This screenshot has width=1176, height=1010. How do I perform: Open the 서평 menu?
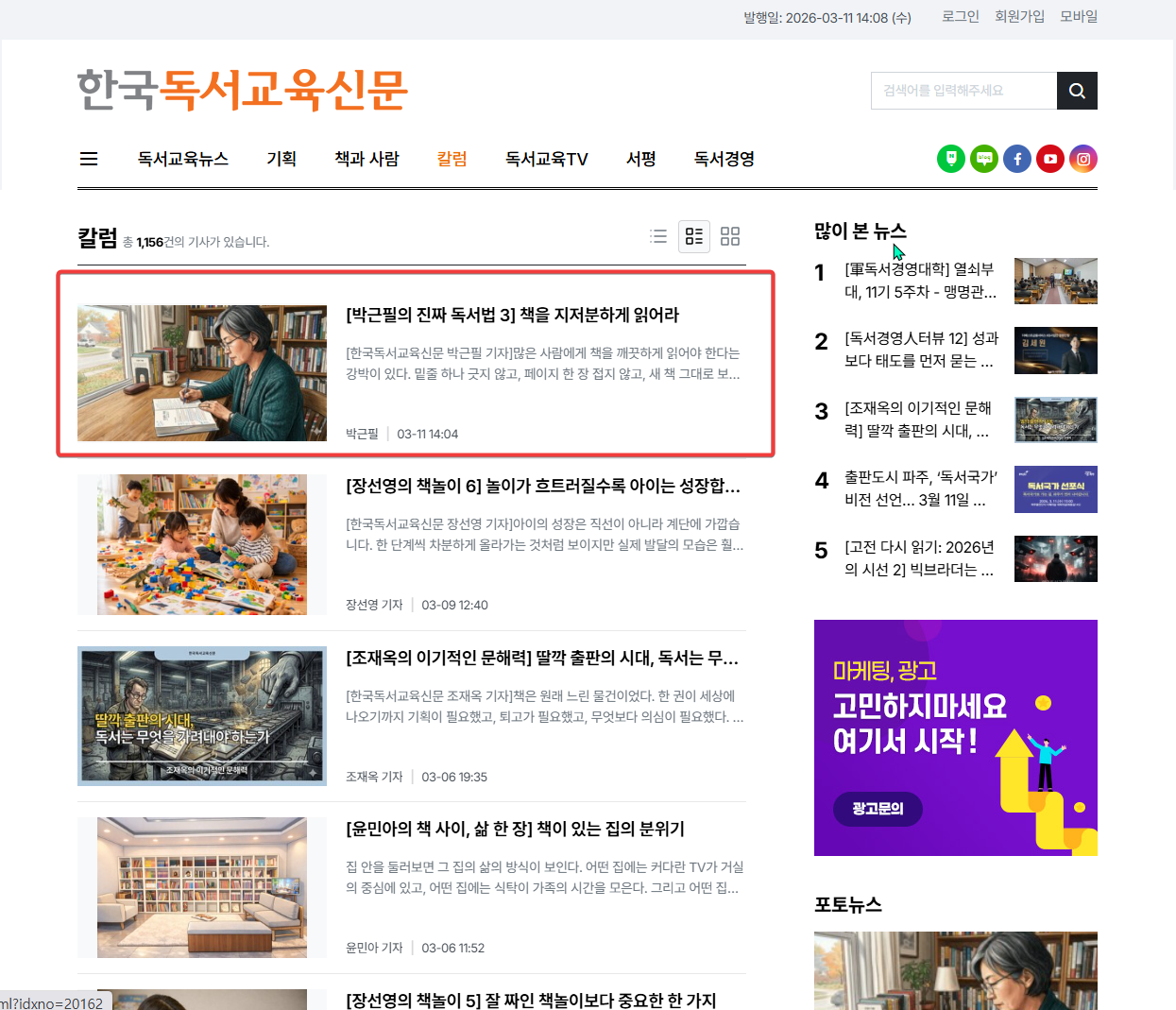[x=641, y=159]
